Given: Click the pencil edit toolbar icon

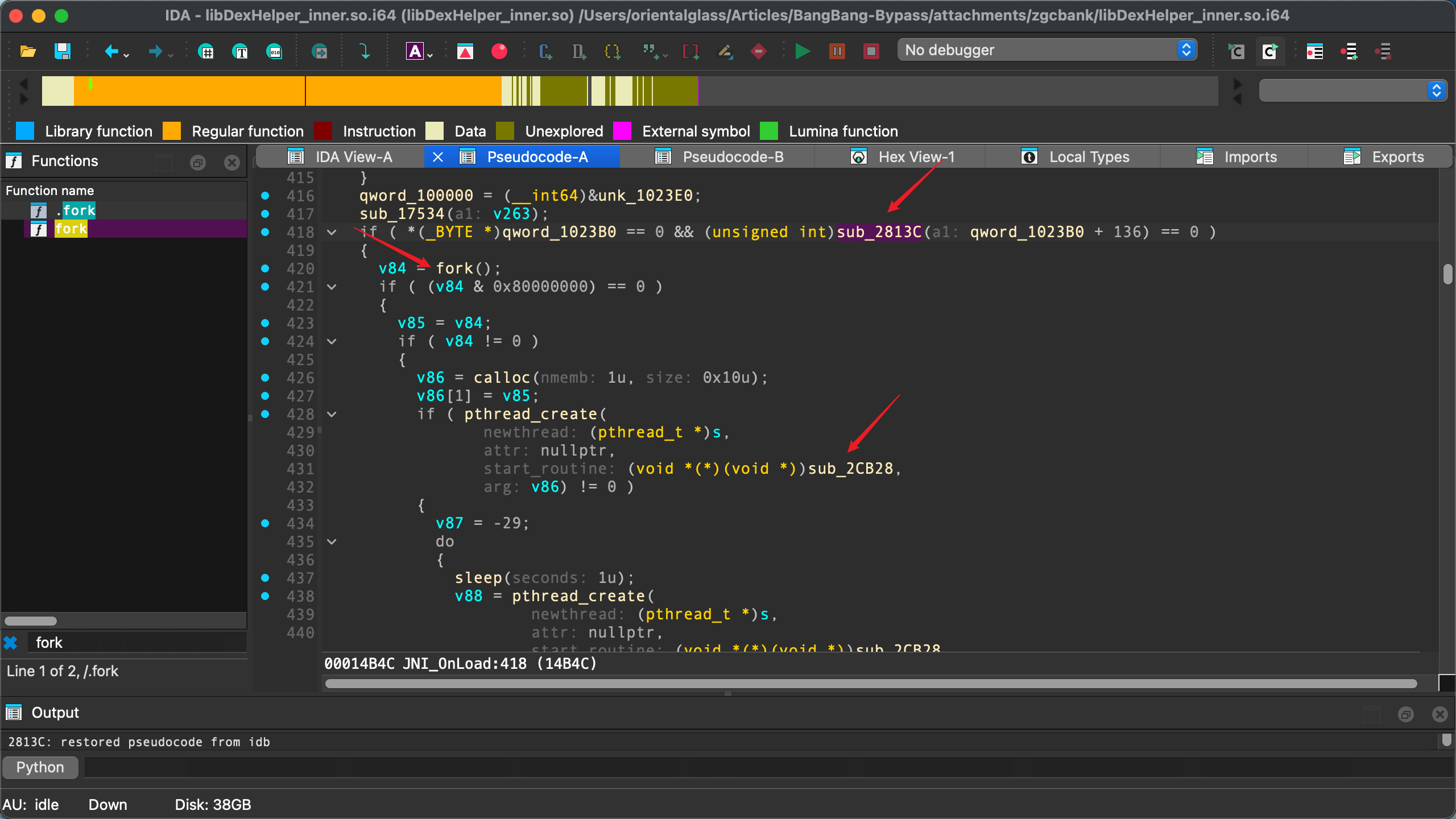Looking at the screenshot, I should [725, 51].
